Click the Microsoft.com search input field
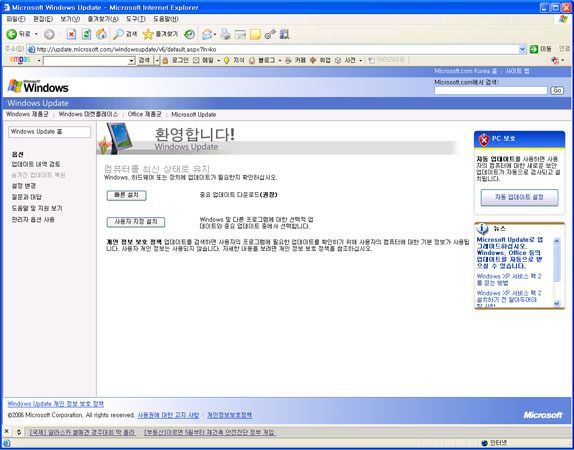574x450 pixels. pyautogui.click(x=491, y=90)
